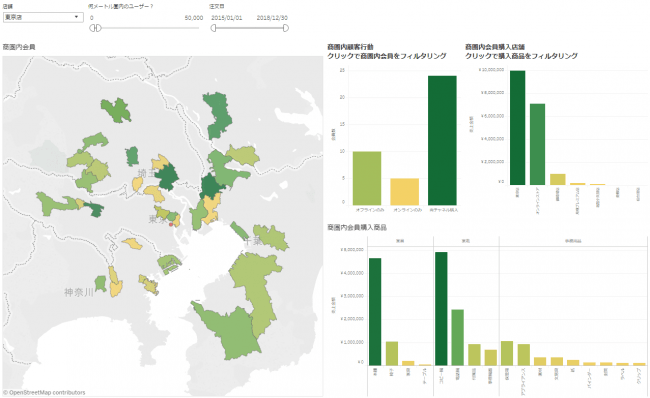This screenshot has height=398, width=650.
Task: Click the store dropdown arrow
Action: [x=76, y=17]
